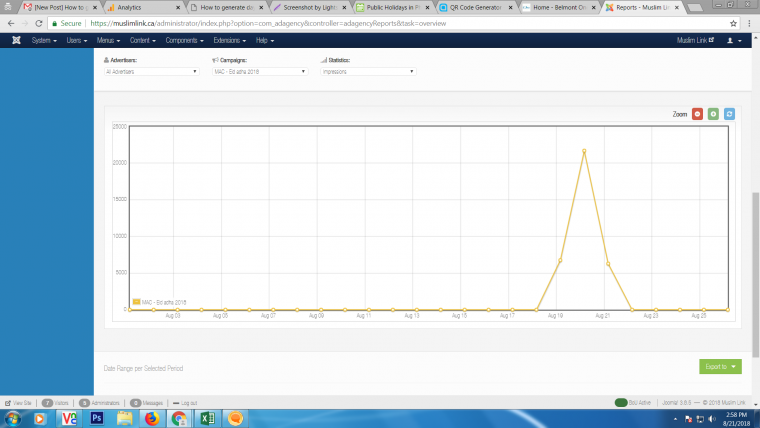Image resolution: width=760 pixels, height=428 pixels.
Task: Open the media player taskbar icon
Action: (40, 418)
